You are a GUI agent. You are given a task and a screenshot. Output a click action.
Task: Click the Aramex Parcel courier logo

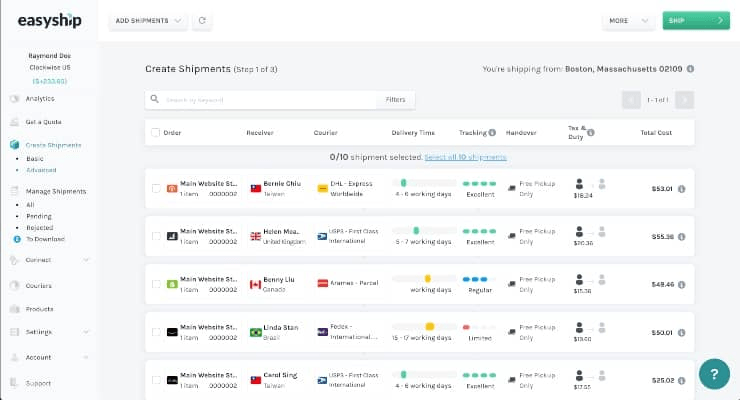(x=322, y=283)
